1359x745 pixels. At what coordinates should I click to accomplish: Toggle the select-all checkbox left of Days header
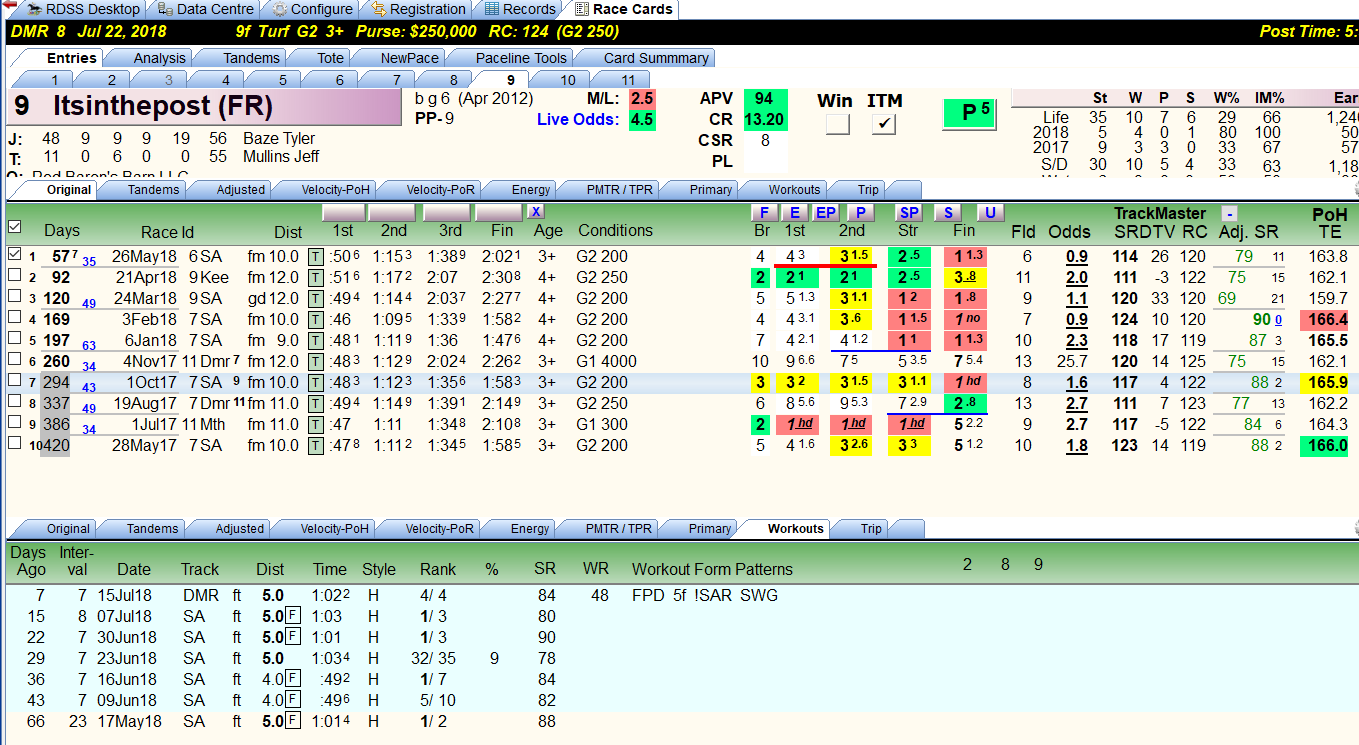(x=14, y=227)
